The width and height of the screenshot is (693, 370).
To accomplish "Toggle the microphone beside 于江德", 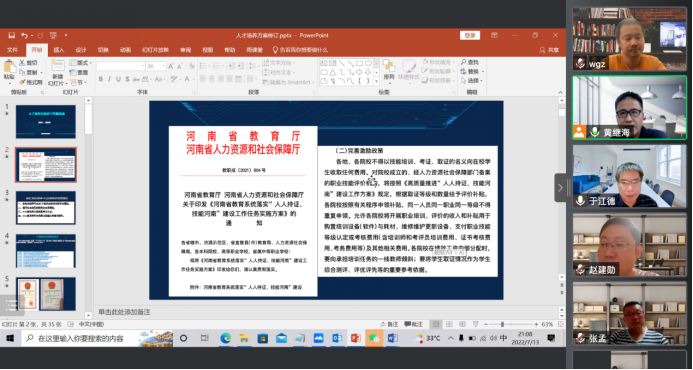I will [x=580, y=201].
